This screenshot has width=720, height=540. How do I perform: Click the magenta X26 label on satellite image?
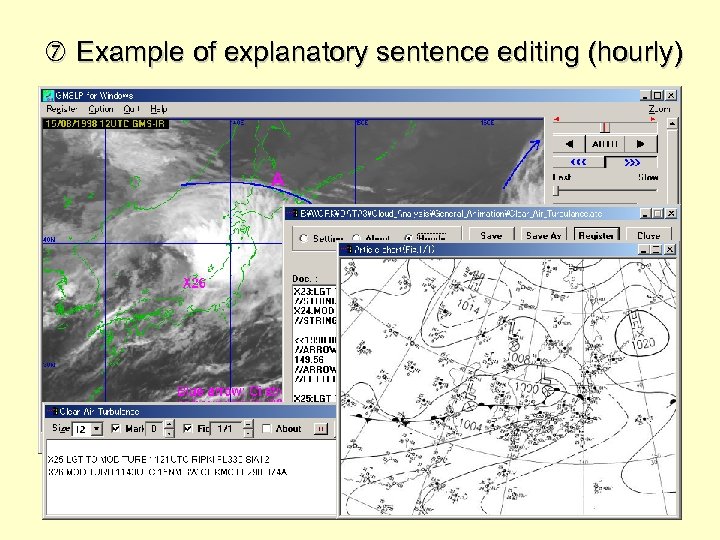coord(194,283)
